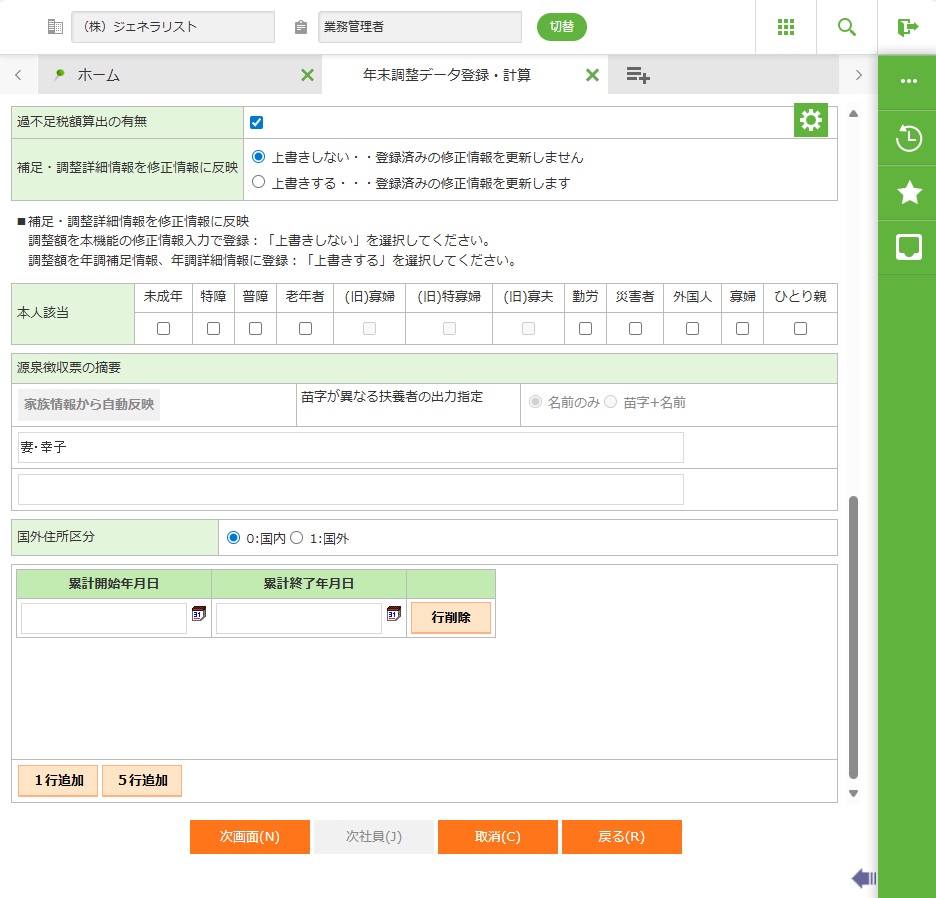Open calendar picker for 累計開始年月日

(198, 614)
